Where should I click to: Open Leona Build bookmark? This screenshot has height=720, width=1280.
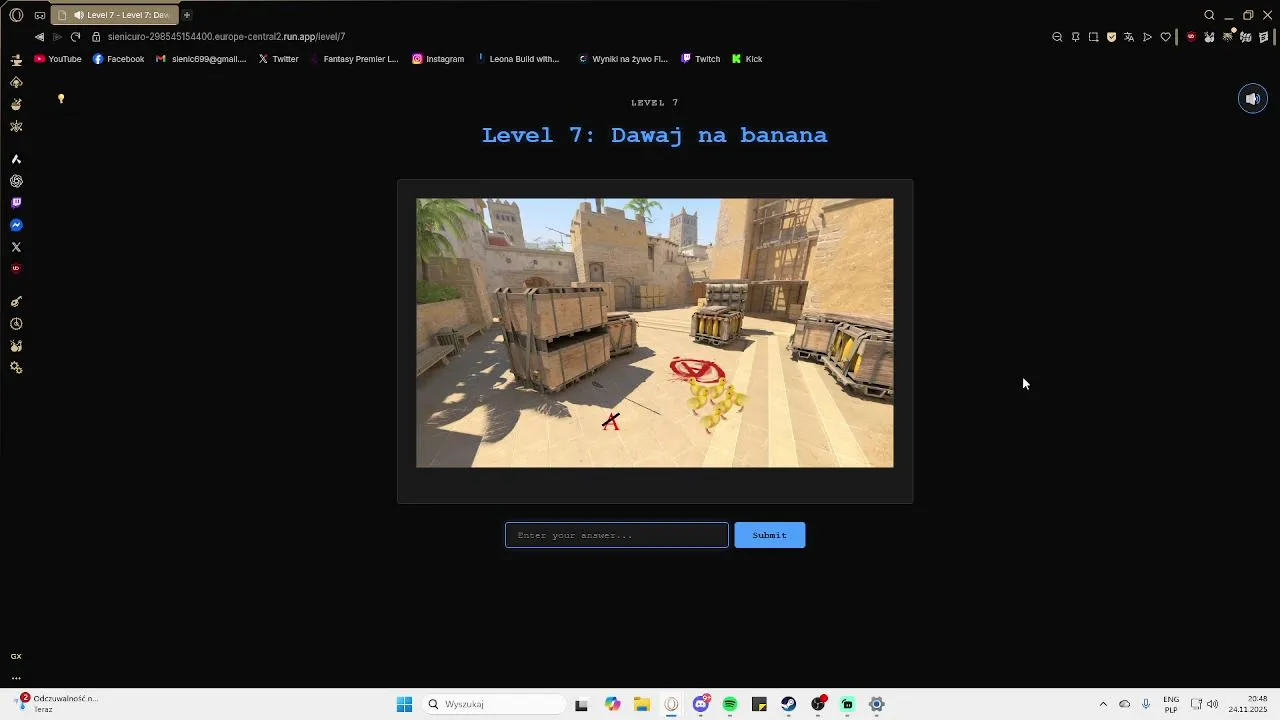[517, 59]
